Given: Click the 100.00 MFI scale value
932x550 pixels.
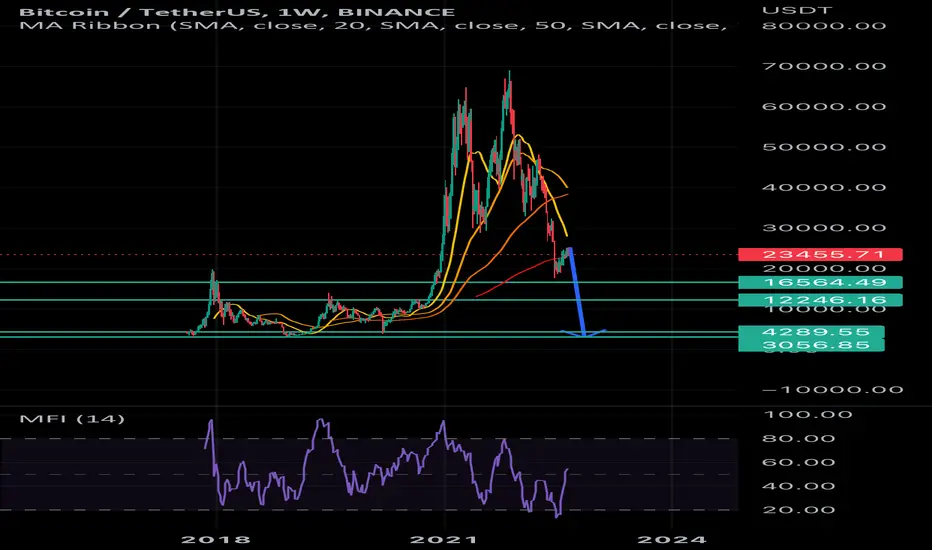Looking at the screenshot, I should pyautogui.click(x=807, y=414).
